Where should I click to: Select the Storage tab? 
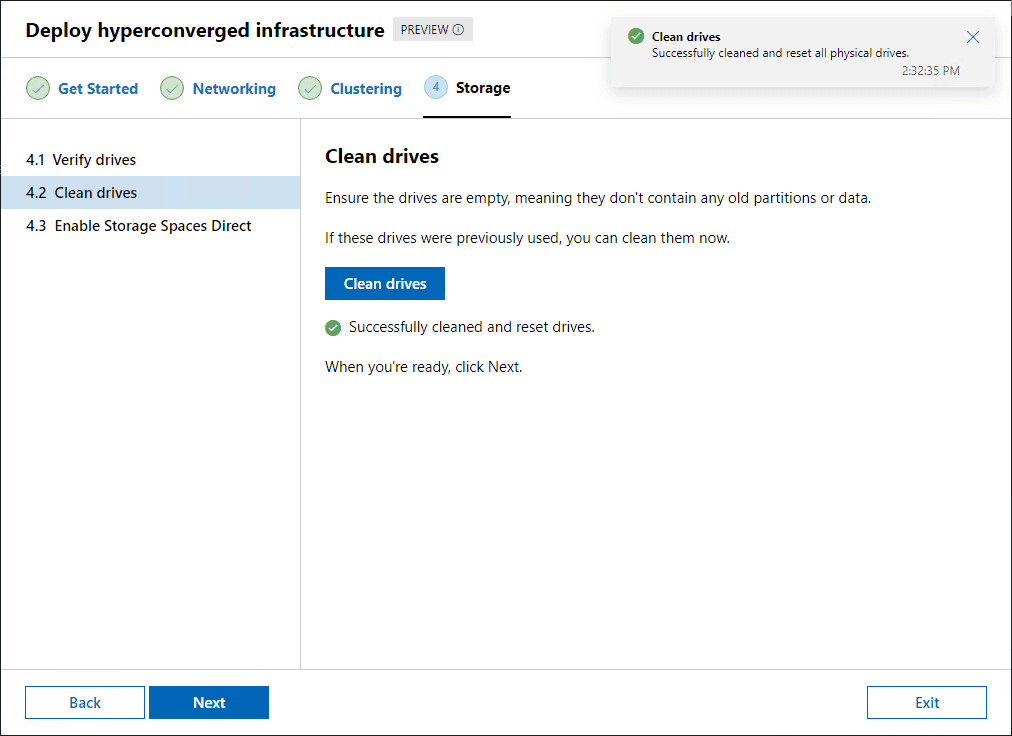click(x=483, y=88)
